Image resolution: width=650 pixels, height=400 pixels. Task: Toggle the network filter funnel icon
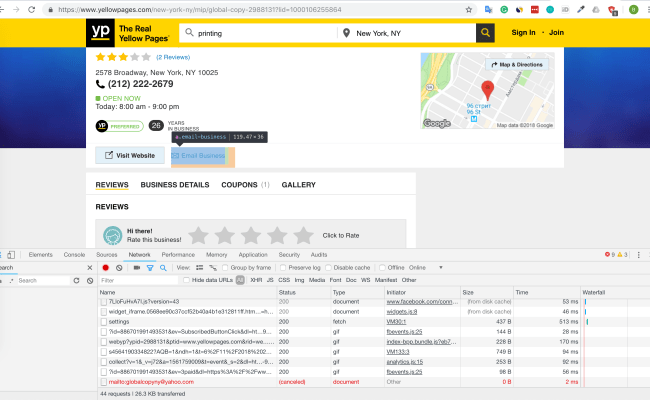(150, 268)
